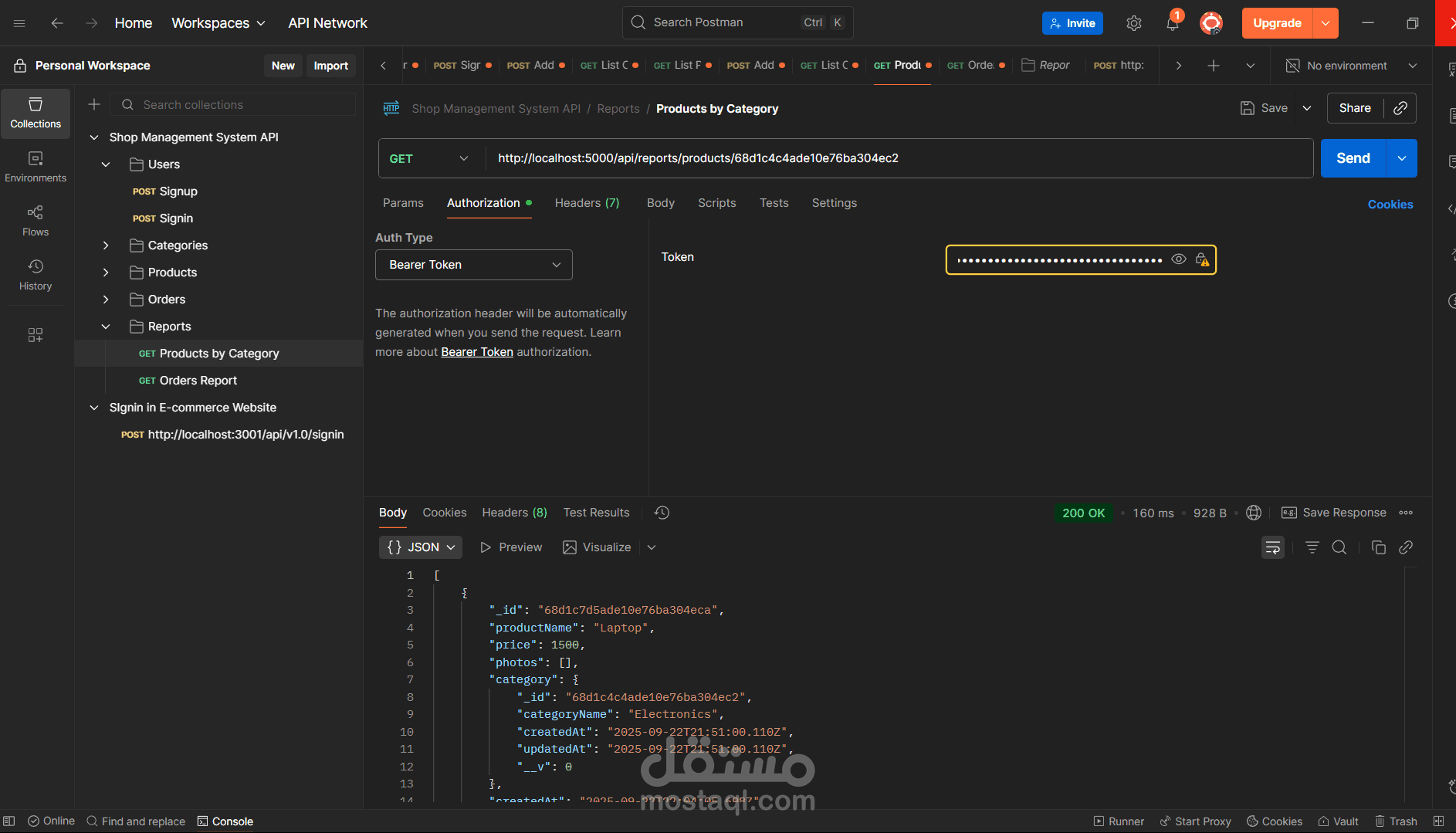Screen dimensions: 1456x833
Task: Search within the response body
Action: click(1339, 547)
